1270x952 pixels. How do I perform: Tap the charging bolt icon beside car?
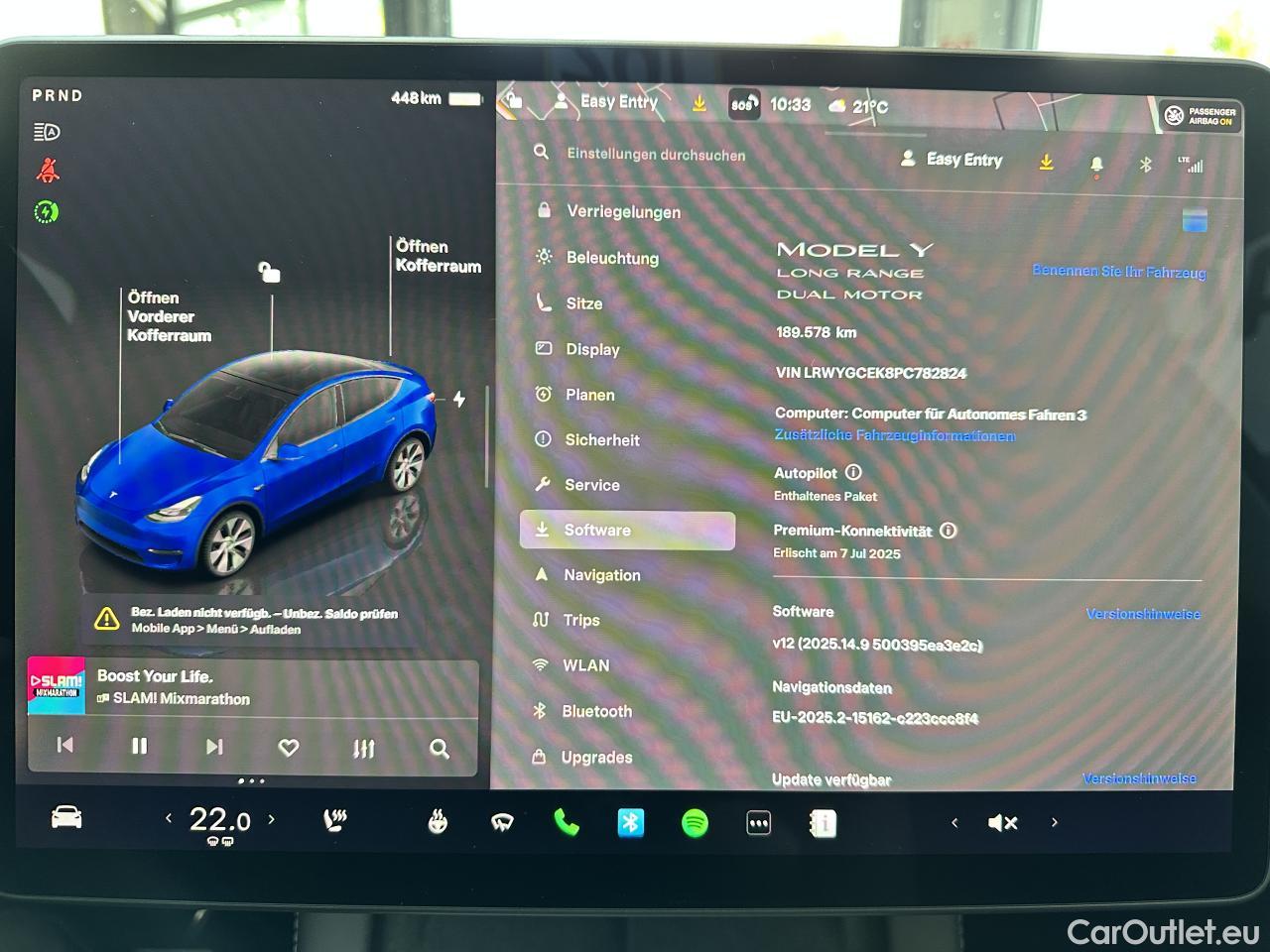pos(459,399)
